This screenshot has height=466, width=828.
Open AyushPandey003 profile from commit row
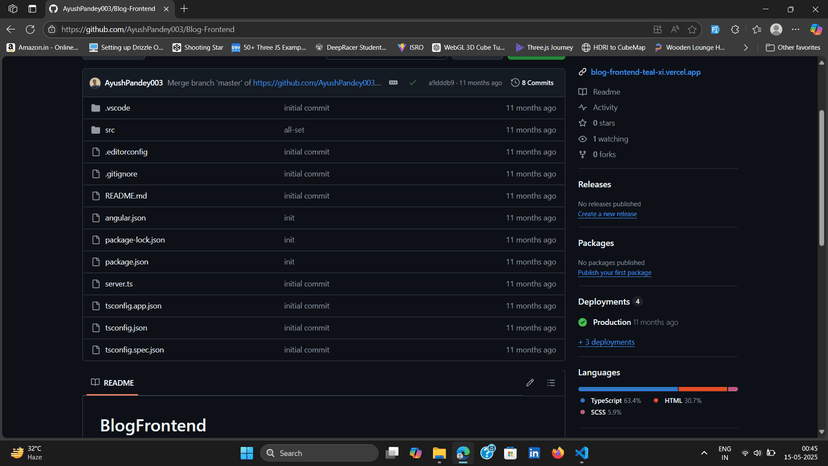click(x=134, y=83)
